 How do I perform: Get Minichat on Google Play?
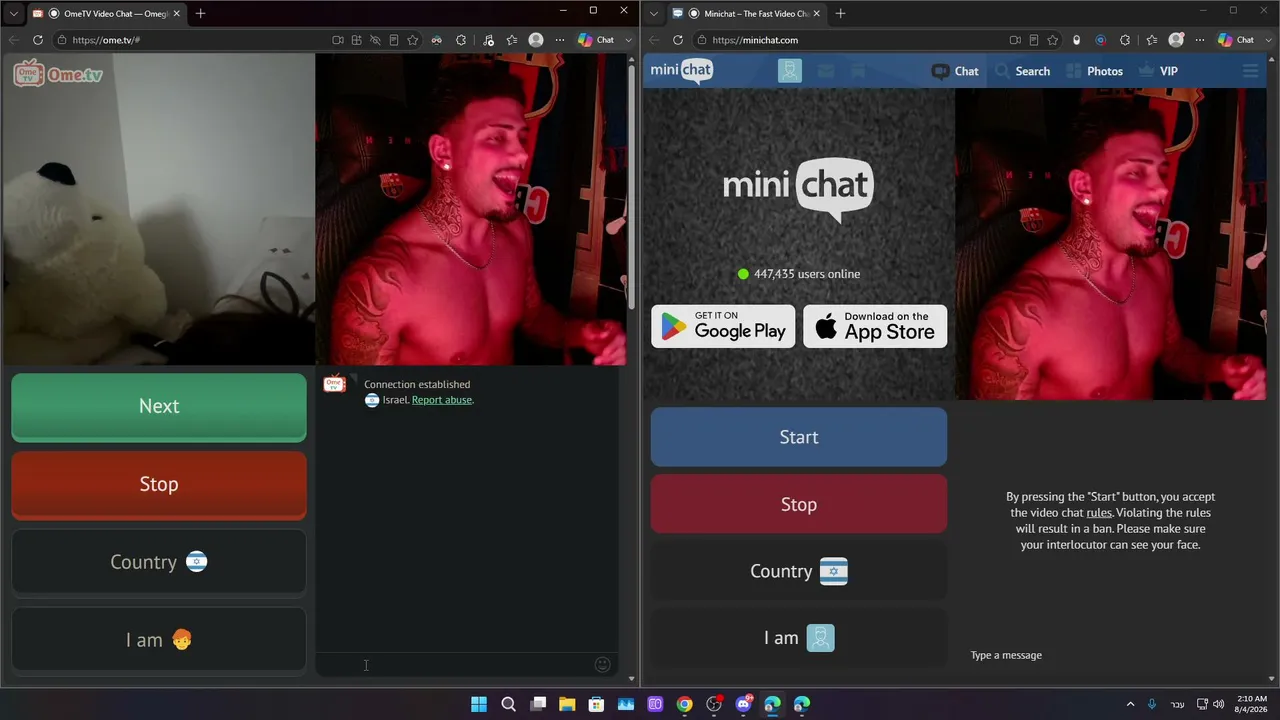(723, 326)
